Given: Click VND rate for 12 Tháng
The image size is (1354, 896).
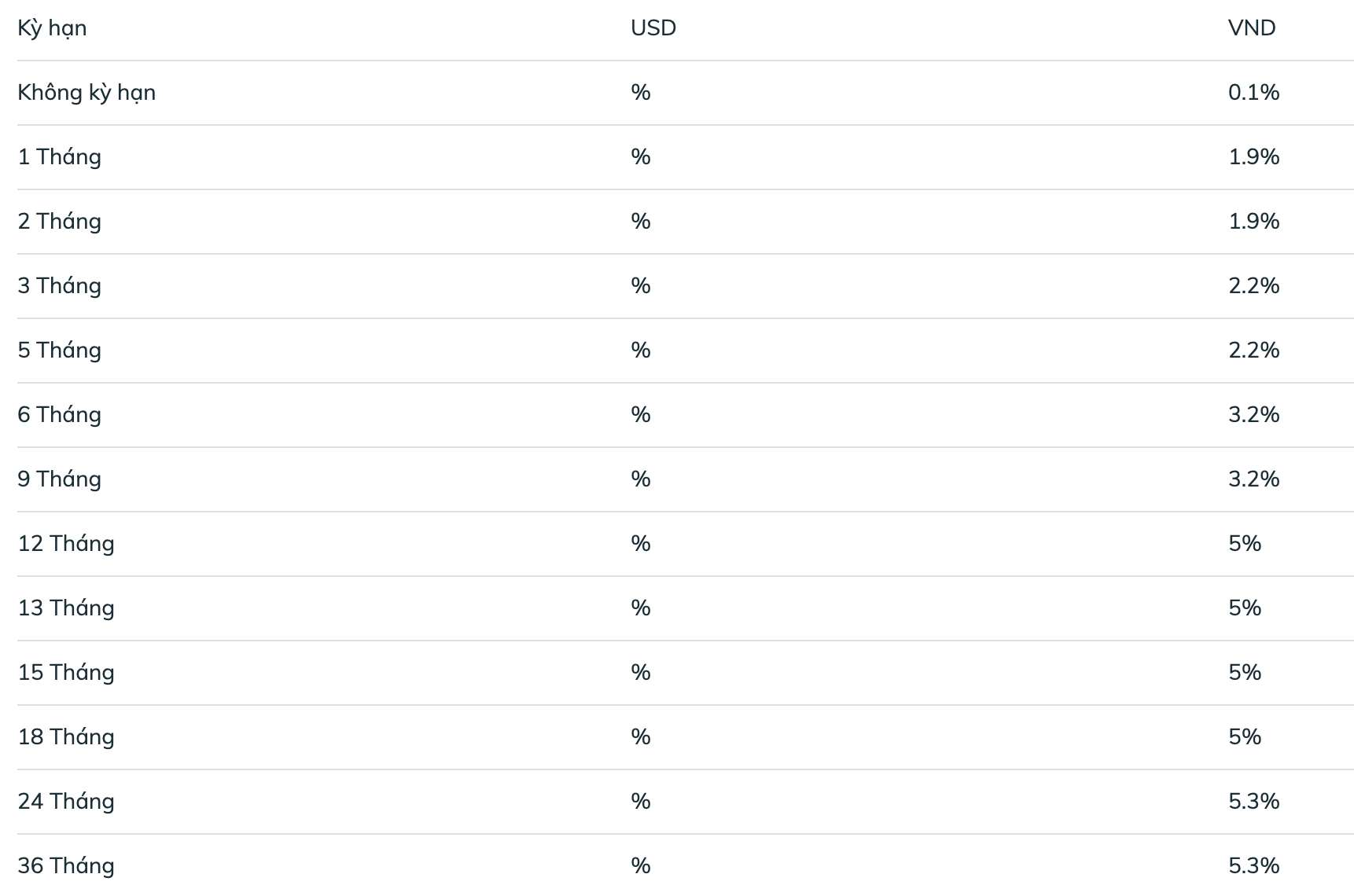Looking at the screenshot, I should pos(1245,544).
